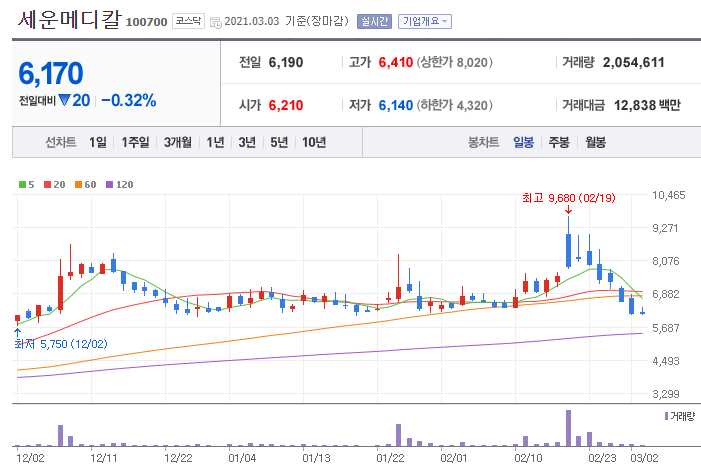Click the purple 120-day moving average legend swatch
Image resolution: width=701 pixels, height=470 pixels.
pyautogui.click(x=110, y=184)
